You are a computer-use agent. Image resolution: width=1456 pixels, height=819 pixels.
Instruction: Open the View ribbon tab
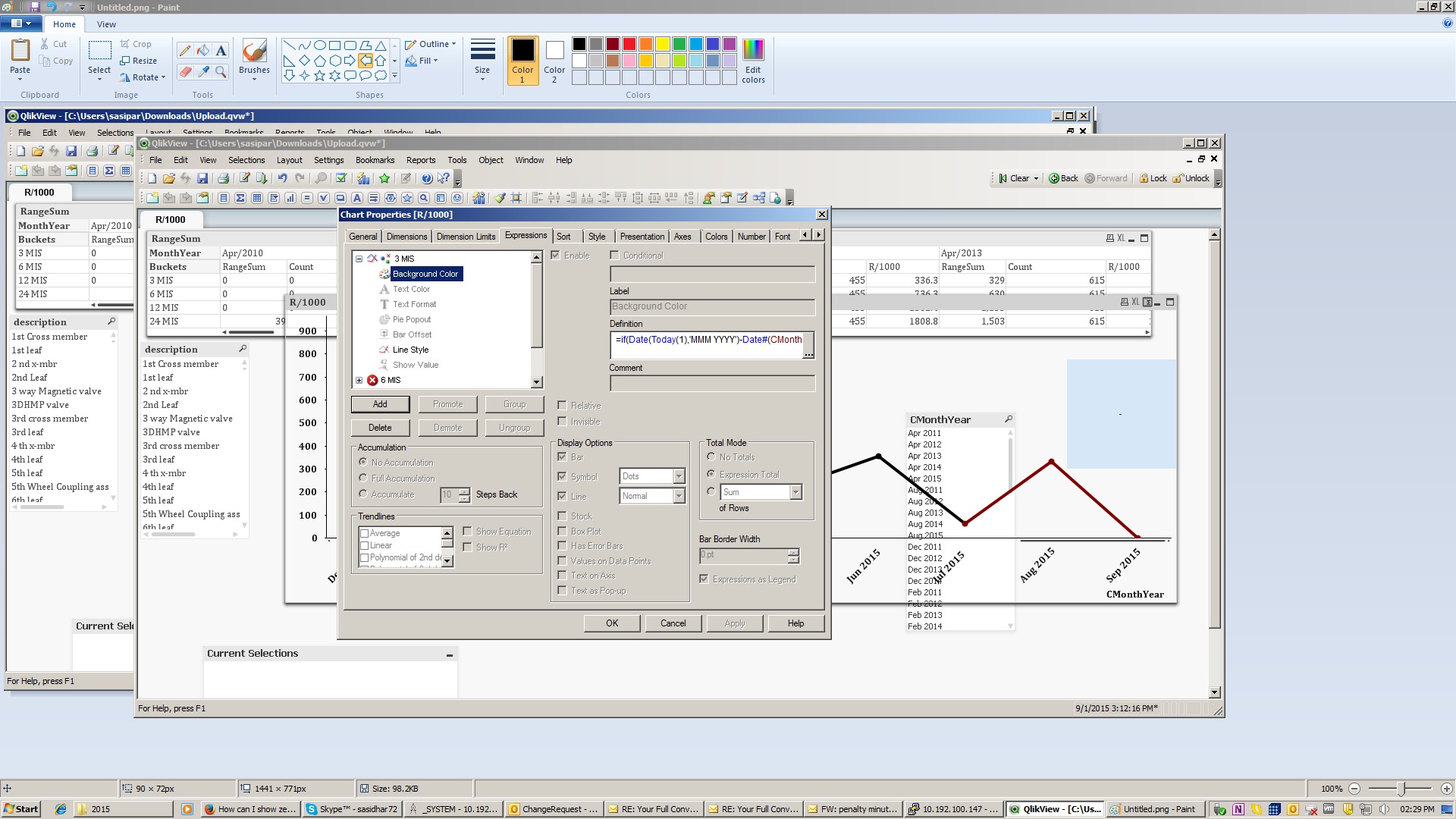coord(106,24)
